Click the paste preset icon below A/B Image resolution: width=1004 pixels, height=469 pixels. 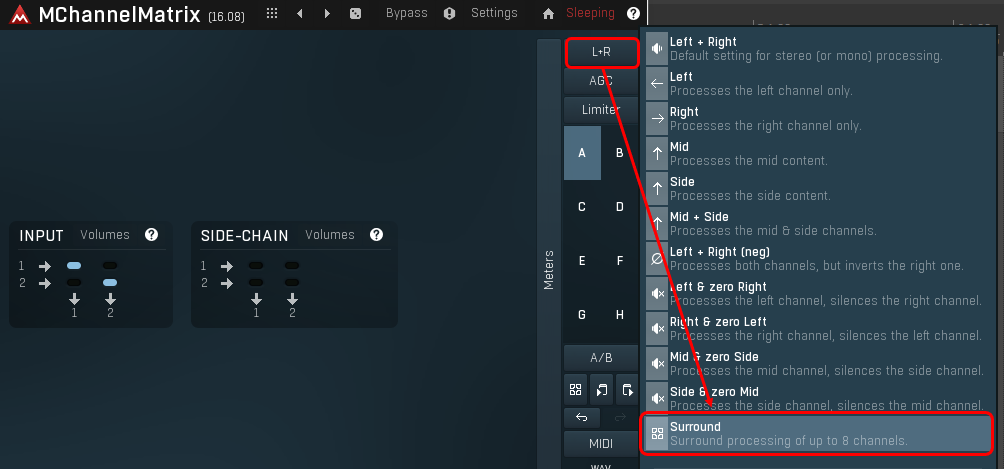[627, 390]
